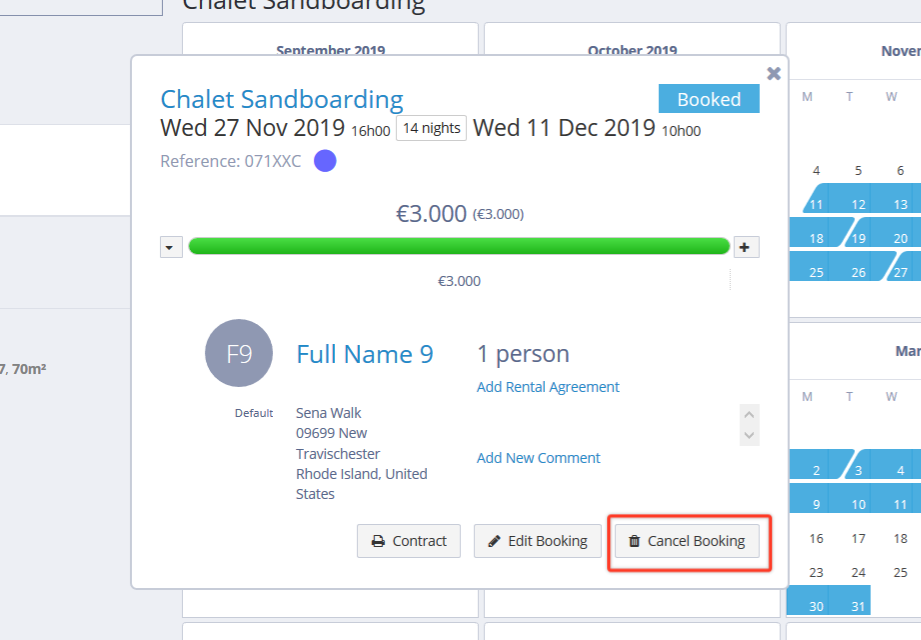
Task: Click the up arrow of the comment scroller
Action: [x=749, y=415]
